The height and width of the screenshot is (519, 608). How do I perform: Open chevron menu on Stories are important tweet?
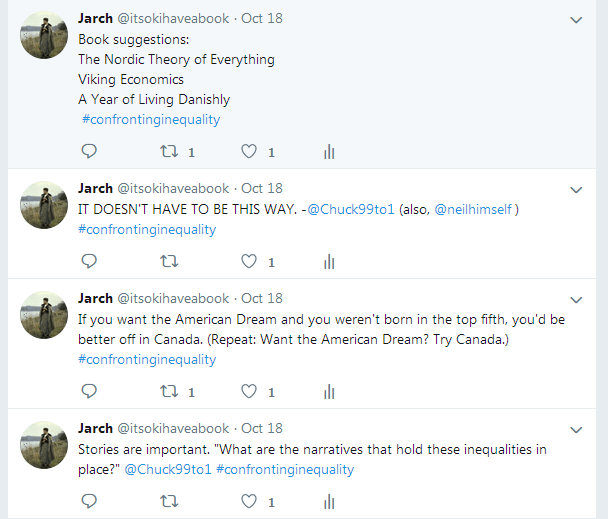[x=576, y=430]
